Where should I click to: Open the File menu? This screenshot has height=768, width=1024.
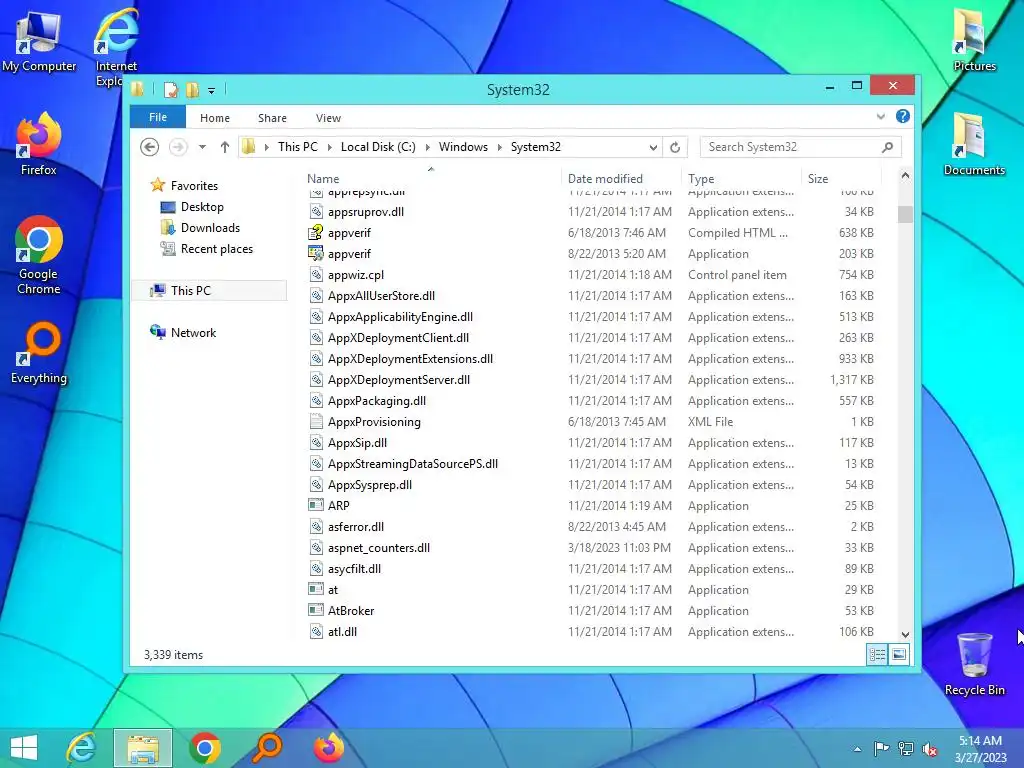(158, 117)
